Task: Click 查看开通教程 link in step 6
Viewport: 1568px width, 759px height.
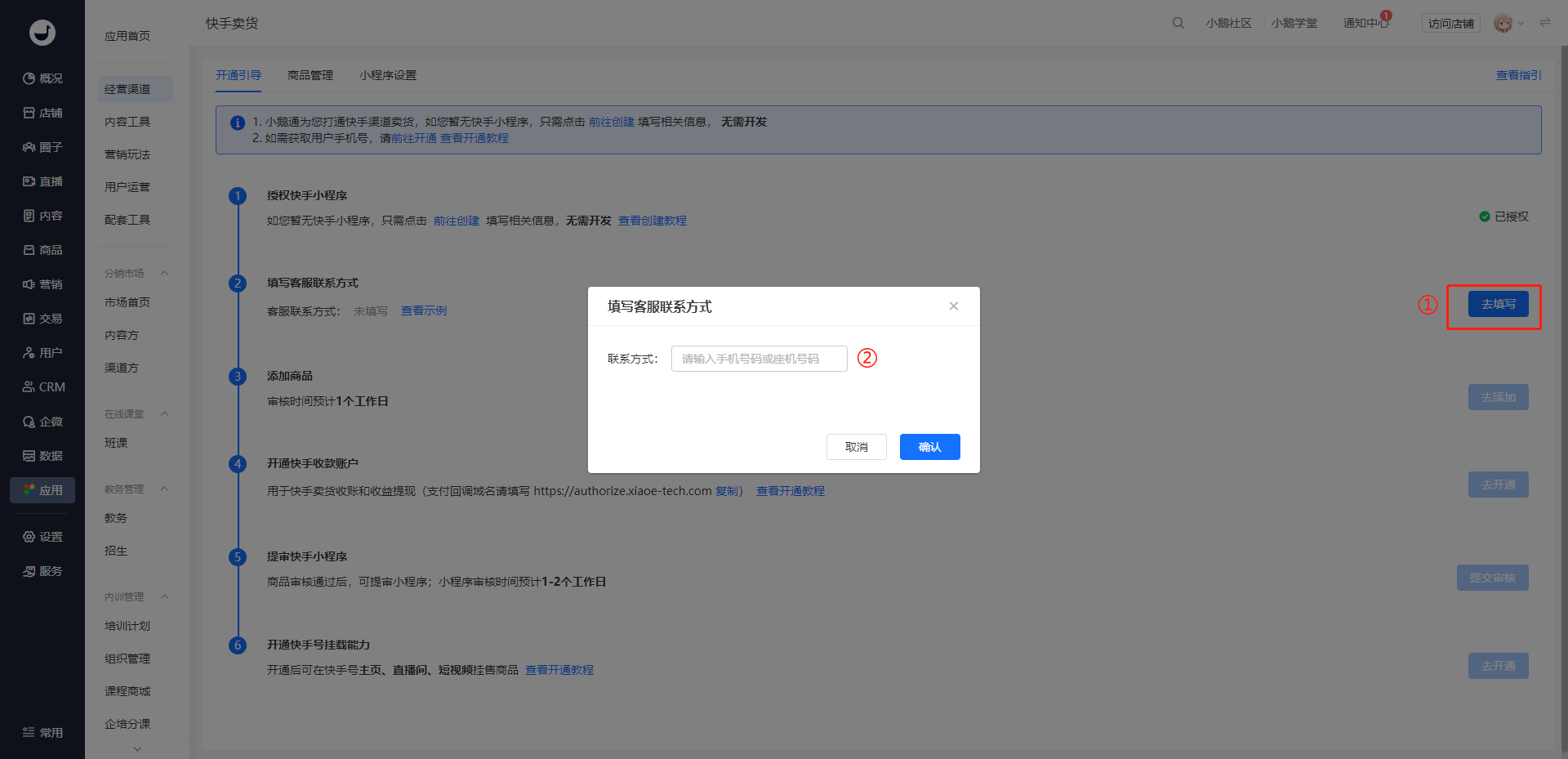Action: [x=559, y=670]
